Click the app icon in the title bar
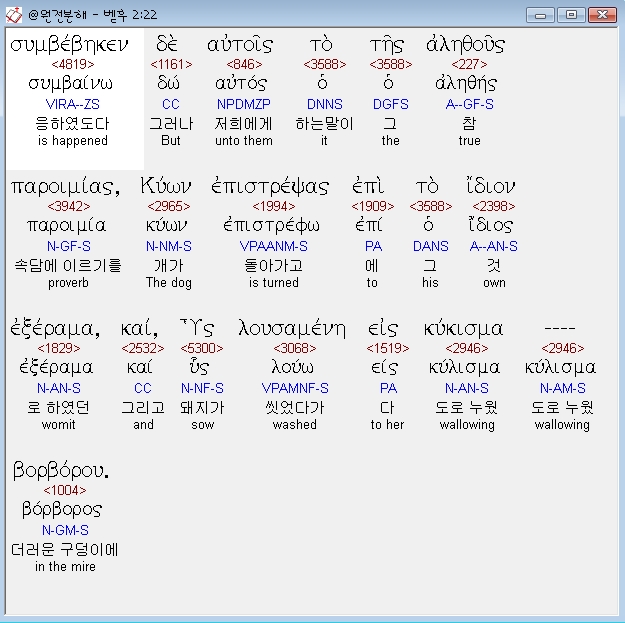Screen dimensions: 625x623 pyautogui.click(x=14, y=15)
